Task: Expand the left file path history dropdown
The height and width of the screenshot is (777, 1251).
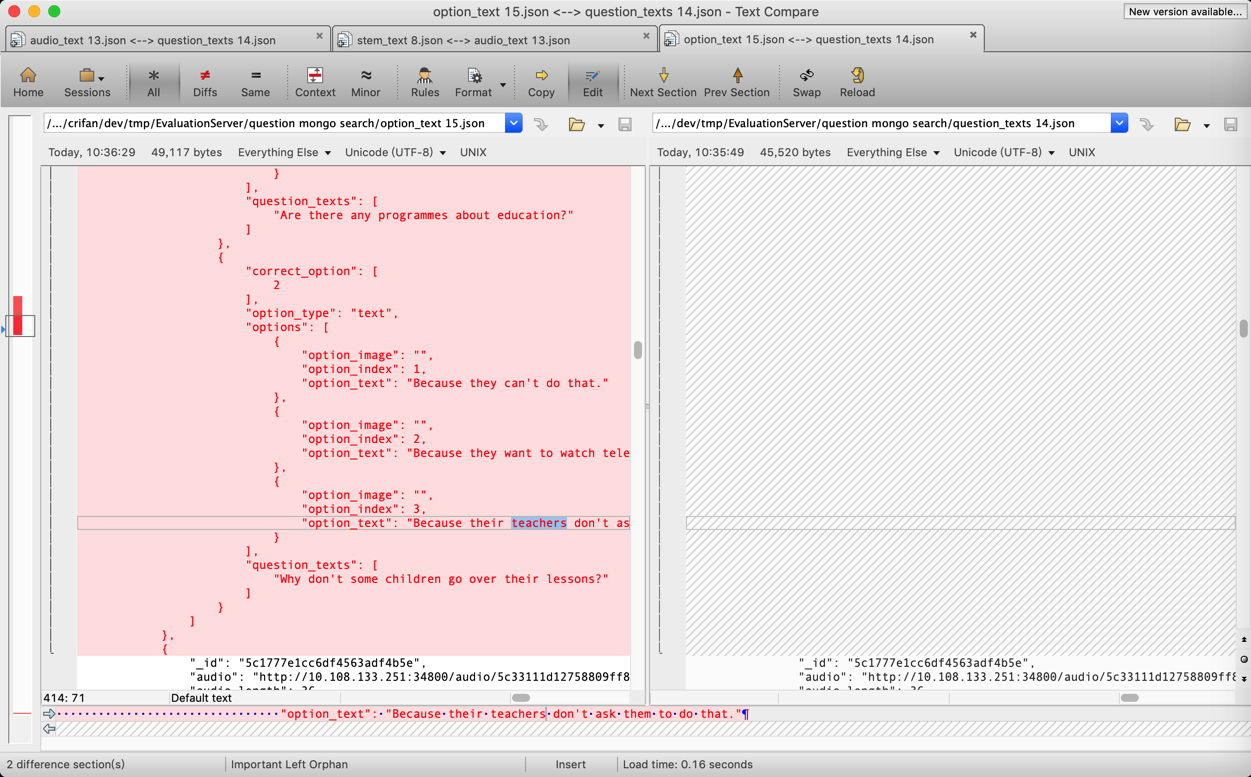Action: click(x=513, y=123)
